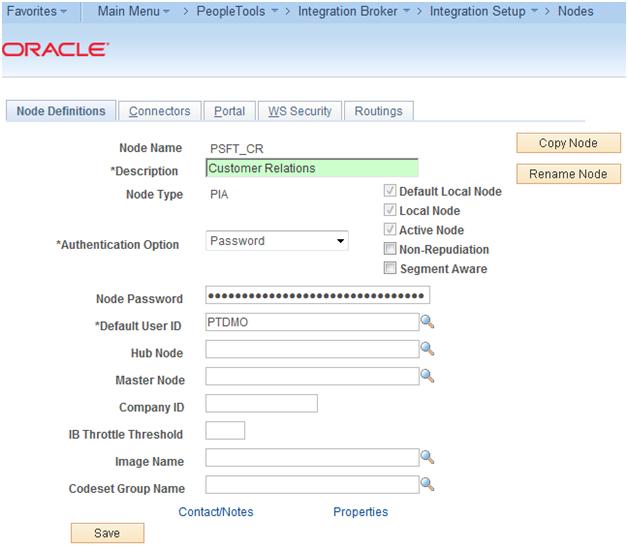Open the Contact/Notes link
The width and height of the screenshot is (628, 551).
216,512
